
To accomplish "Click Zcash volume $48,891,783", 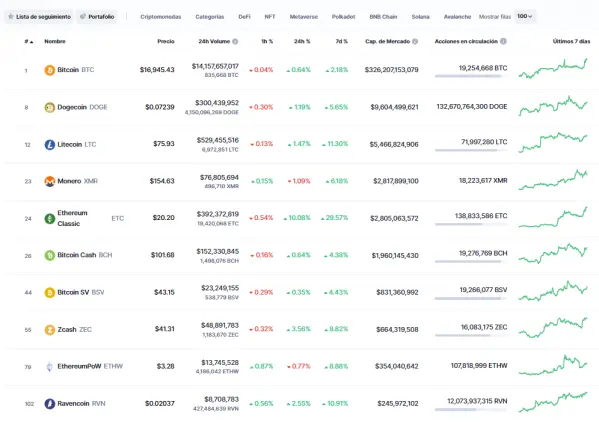I will [x=220, y=325].
